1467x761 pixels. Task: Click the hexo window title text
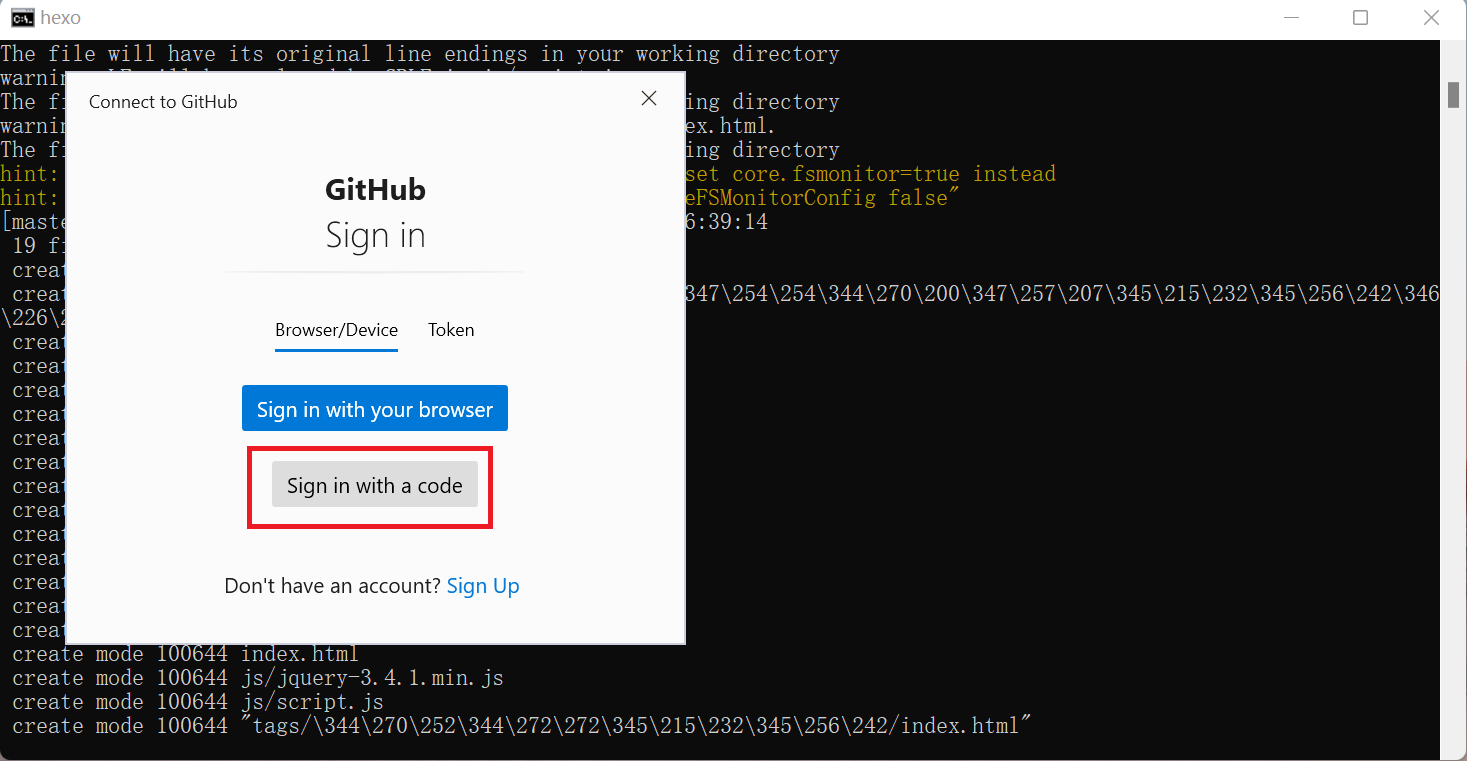pos(61,18)
